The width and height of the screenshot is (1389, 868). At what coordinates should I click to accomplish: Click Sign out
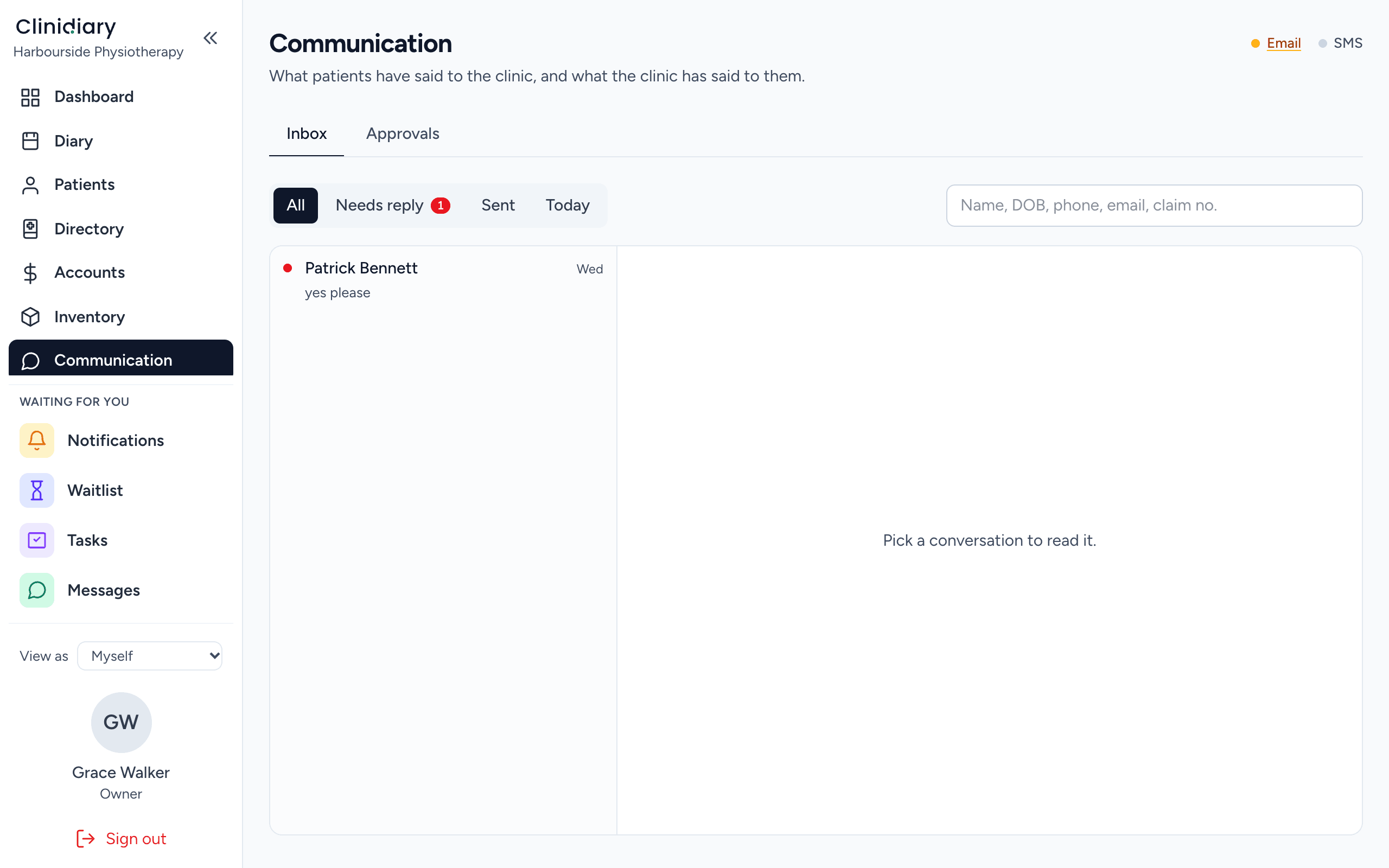coord(121,839)
